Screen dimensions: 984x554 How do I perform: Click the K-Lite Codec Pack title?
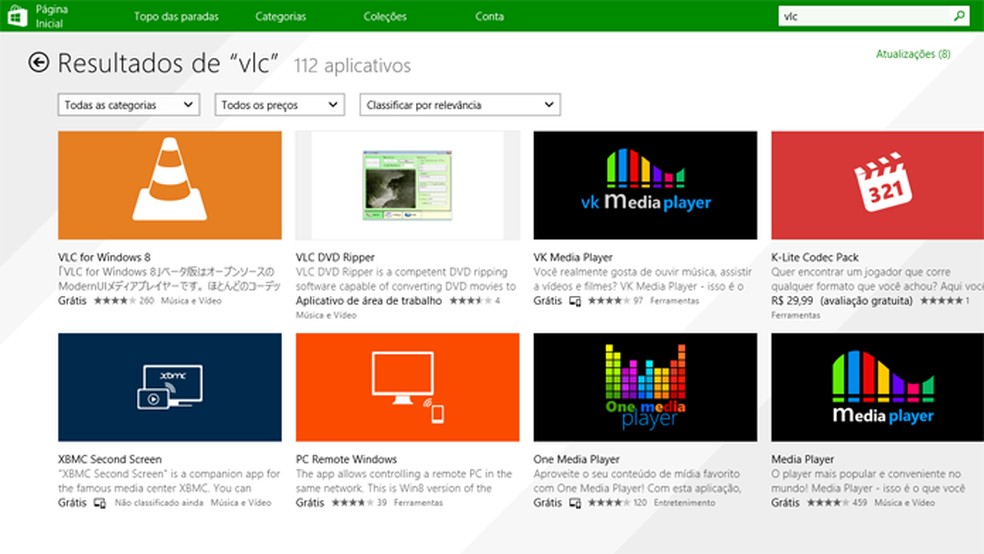(815, 257)
